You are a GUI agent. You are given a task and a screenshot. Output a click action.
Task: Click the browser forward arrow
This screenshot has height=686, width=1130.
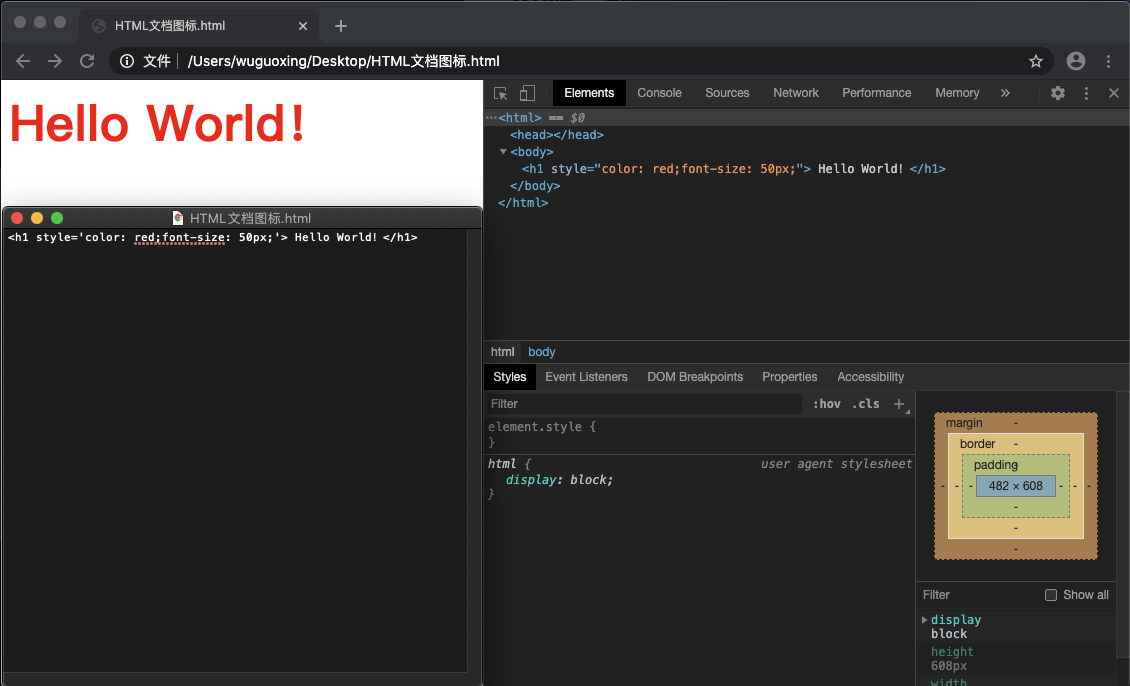[55, 61]
